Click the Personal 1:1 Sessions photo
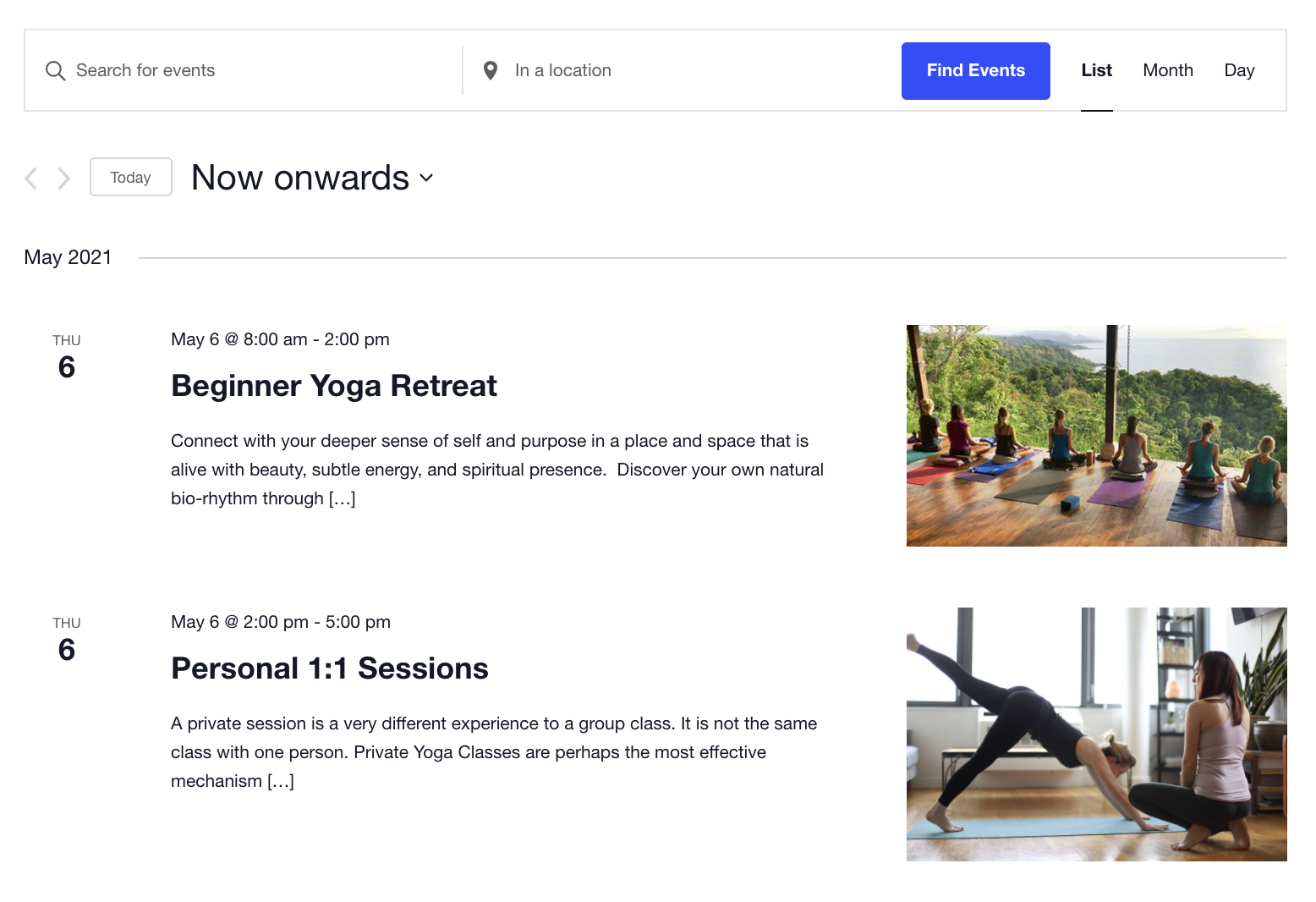 pyautogui.click(x=1096, y=734)
